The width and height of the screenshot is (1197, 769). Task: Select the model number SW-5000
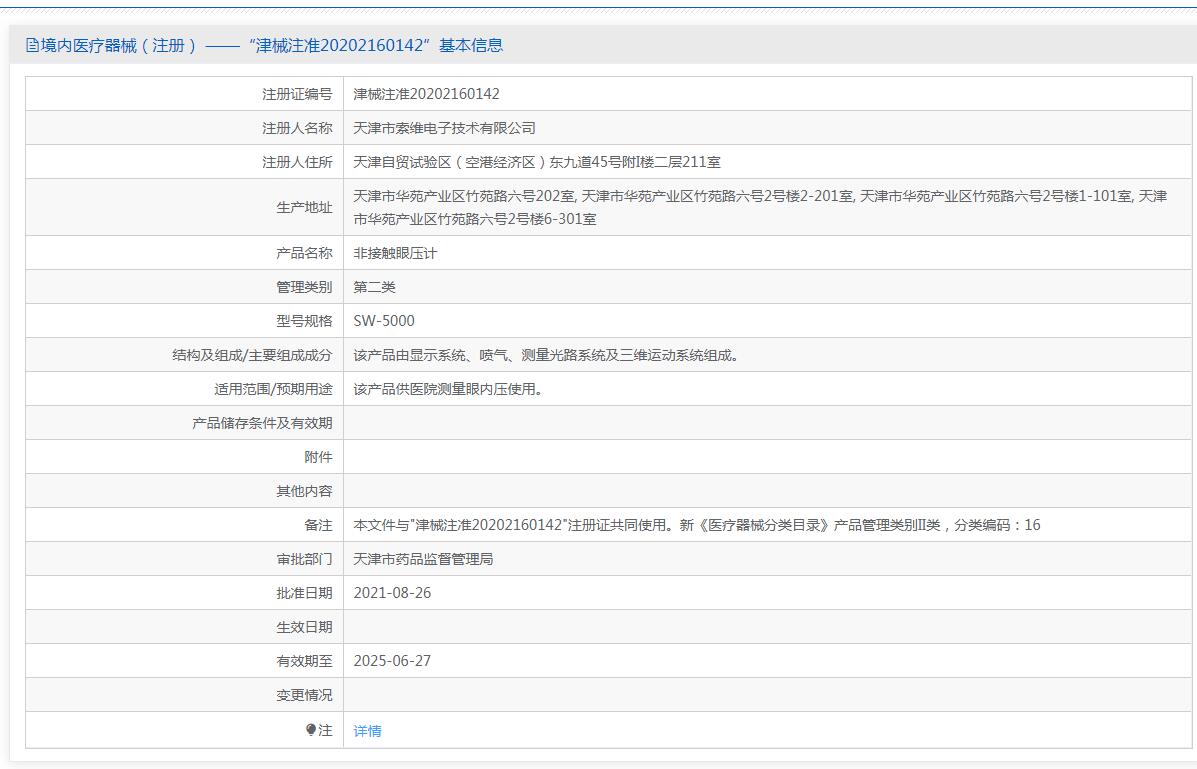[x=384, y=321]
